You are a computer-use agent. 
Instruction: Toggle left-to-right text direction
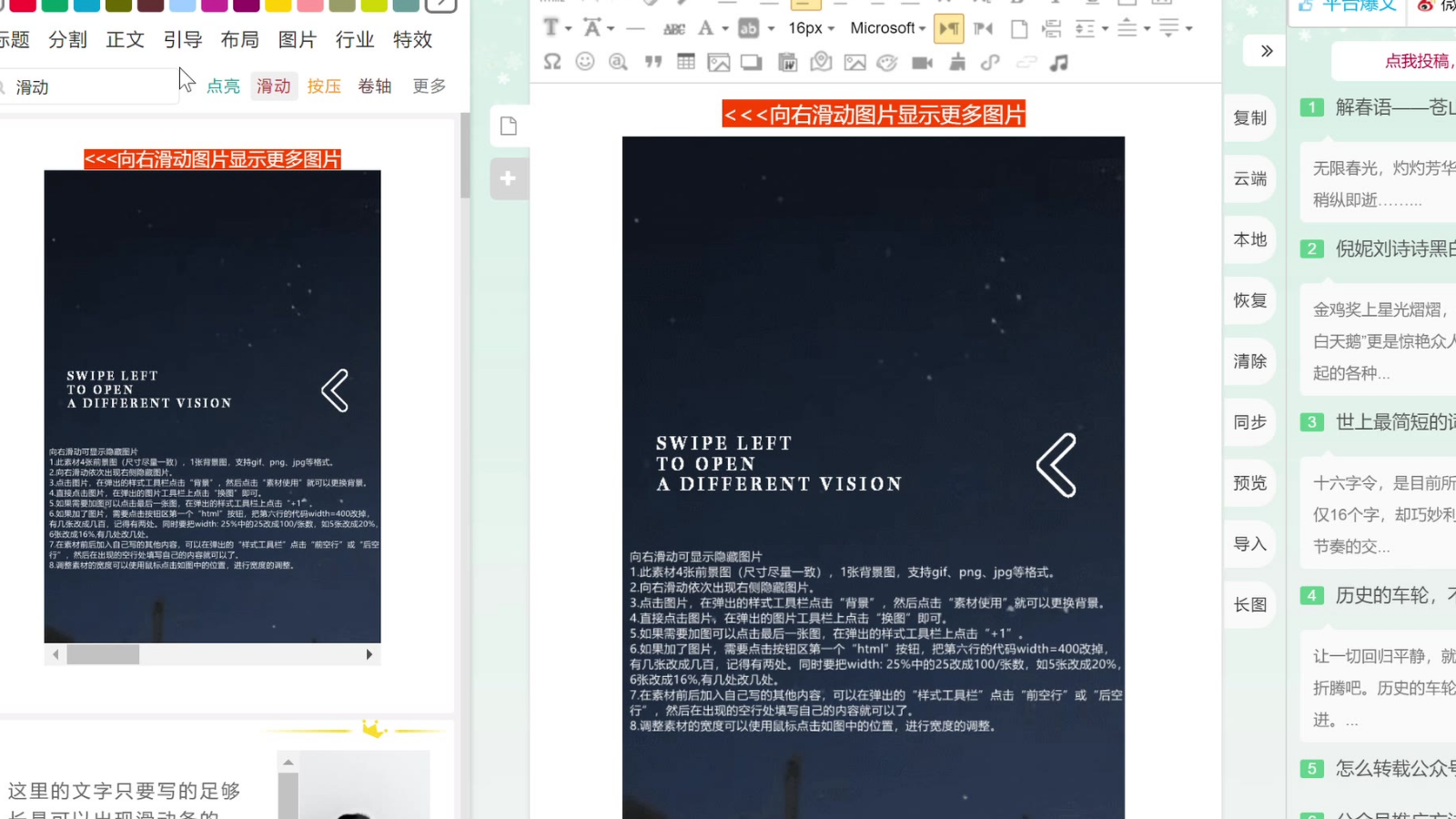click(x=948, y=28)
